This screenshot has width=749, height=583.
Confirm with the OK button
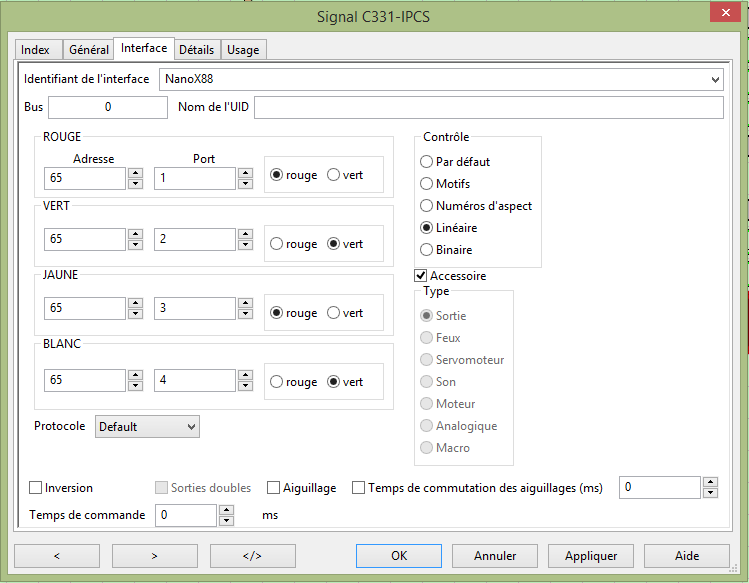(x=399, y=556)
